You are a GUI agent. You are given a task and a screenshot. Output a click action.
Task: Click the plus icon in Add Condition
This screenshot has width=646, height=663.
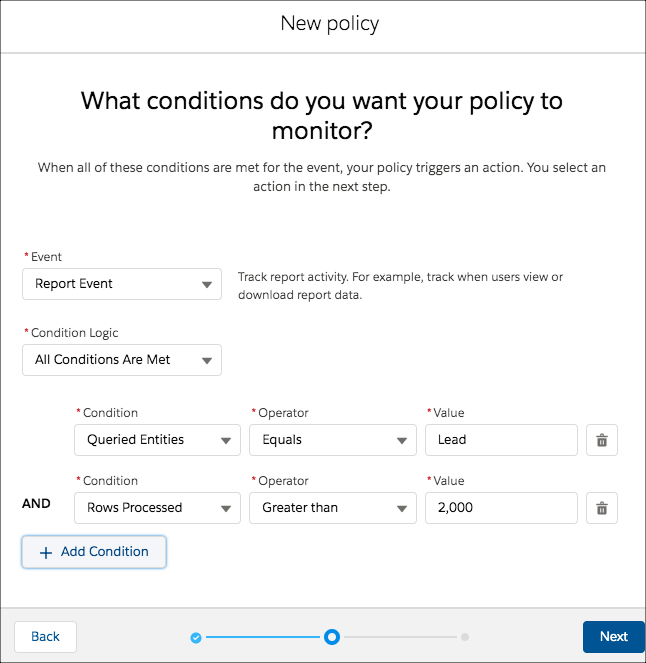pyautogui.click(x=46, y=553)
